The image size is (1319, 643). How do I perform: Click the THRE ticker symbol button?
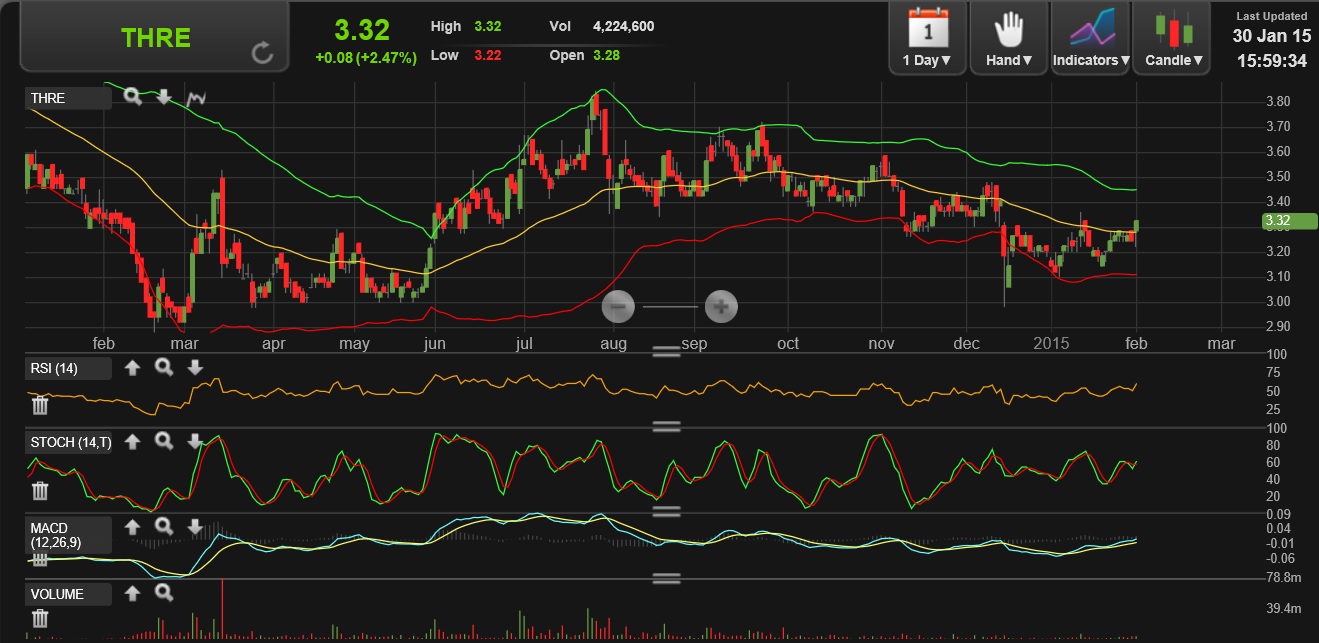155,37
